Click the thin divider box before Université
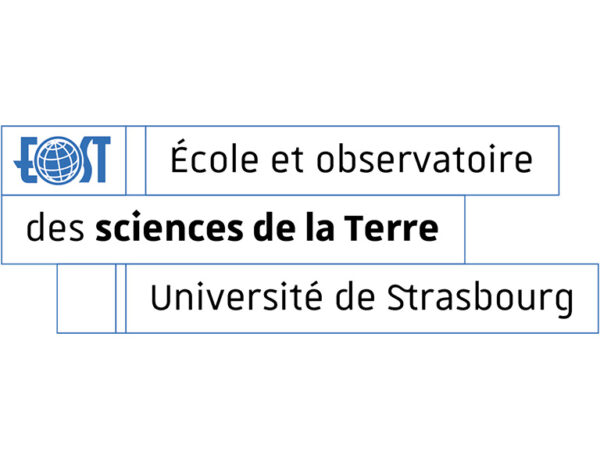Viewport: 600px width, 459px height. (121, 298)
